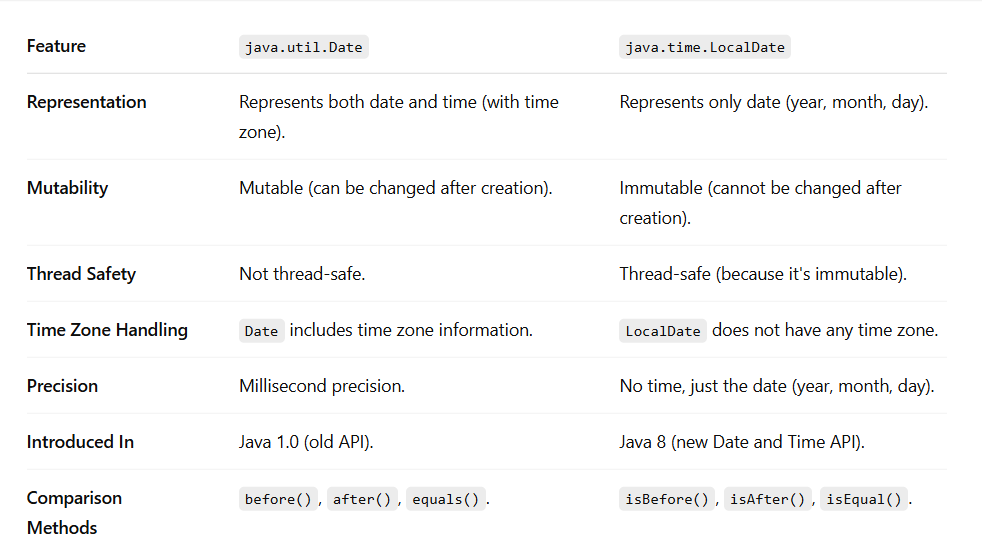Select the Representation row label
The width and height of the screenshot is (982, 552).
[x=86, y=102]
